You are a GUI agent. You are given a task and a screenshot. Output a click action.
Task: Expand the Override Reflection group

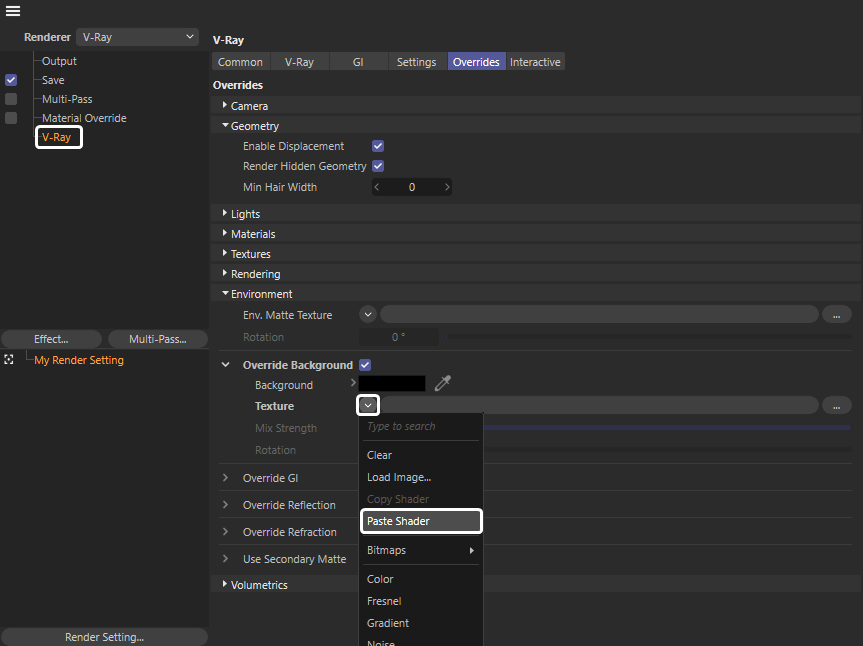[x=226, y=505]
